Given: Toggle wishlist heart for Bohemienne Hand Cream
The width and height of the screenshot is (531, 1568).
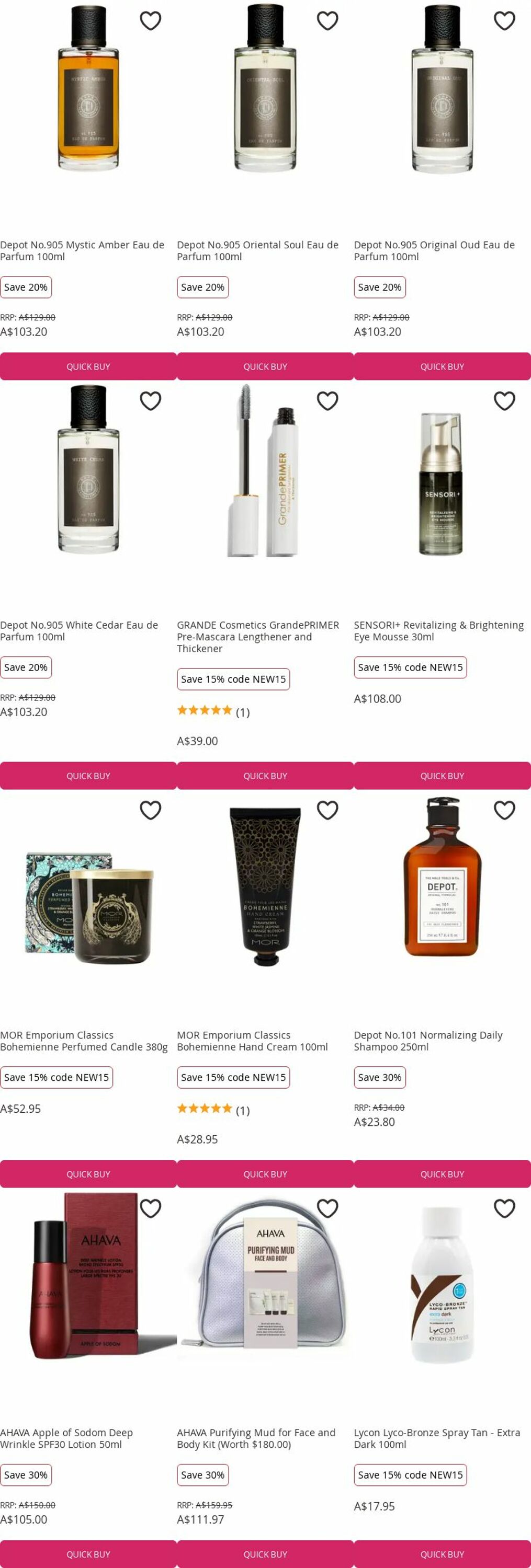Looking at the screenshot, I should click(x=327, y=810).
